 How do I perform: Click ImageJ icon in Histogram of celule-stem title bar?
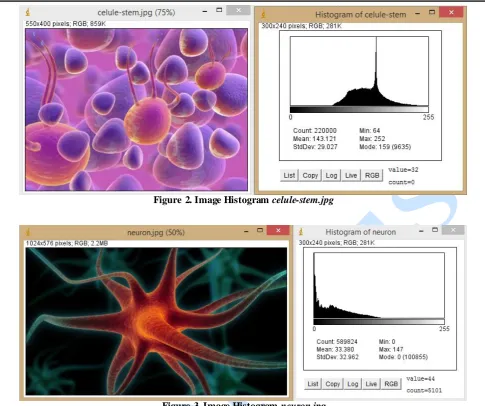[263, 14]
